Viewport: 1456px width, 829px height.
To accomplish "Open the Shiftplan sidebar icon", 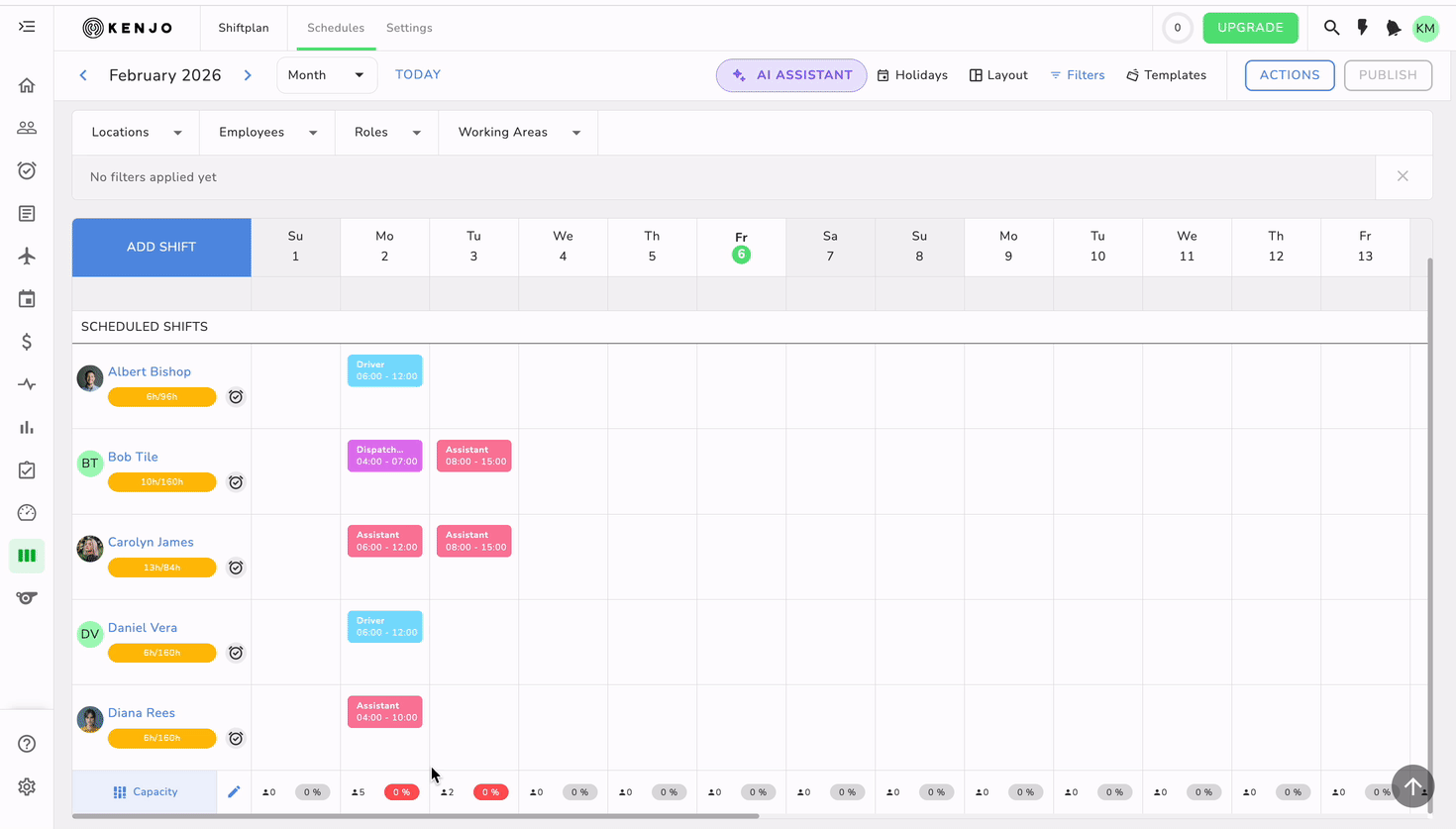I will pyautogui.click(x=27, y=556).
